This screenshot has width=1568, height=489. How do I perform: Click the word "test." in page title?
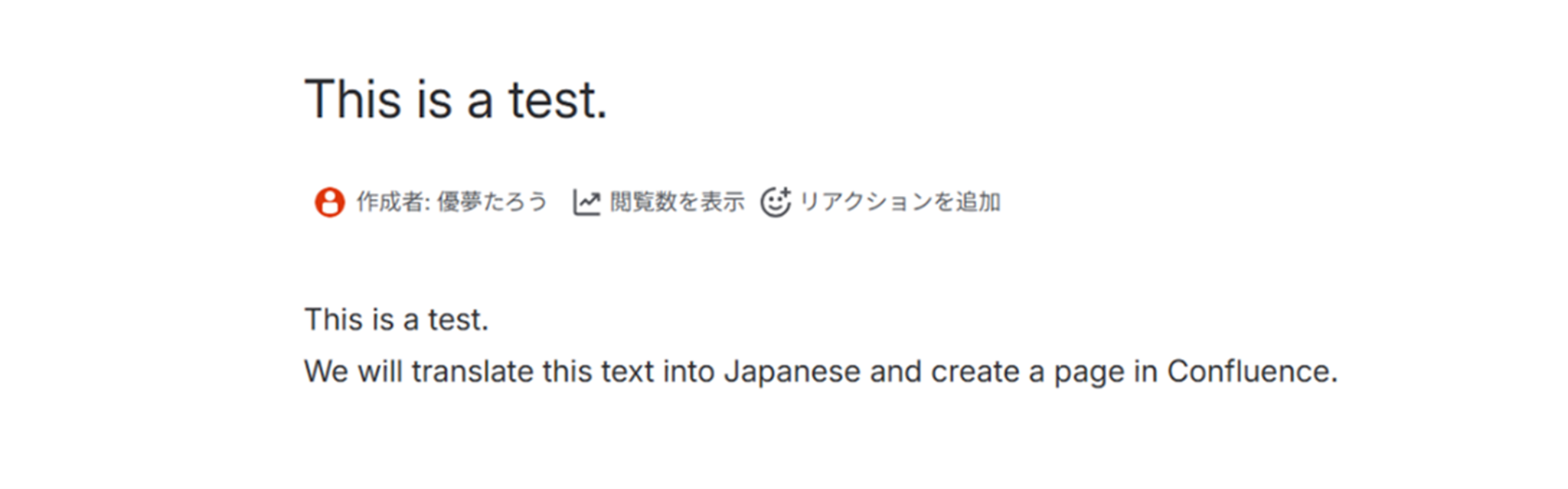558,100
